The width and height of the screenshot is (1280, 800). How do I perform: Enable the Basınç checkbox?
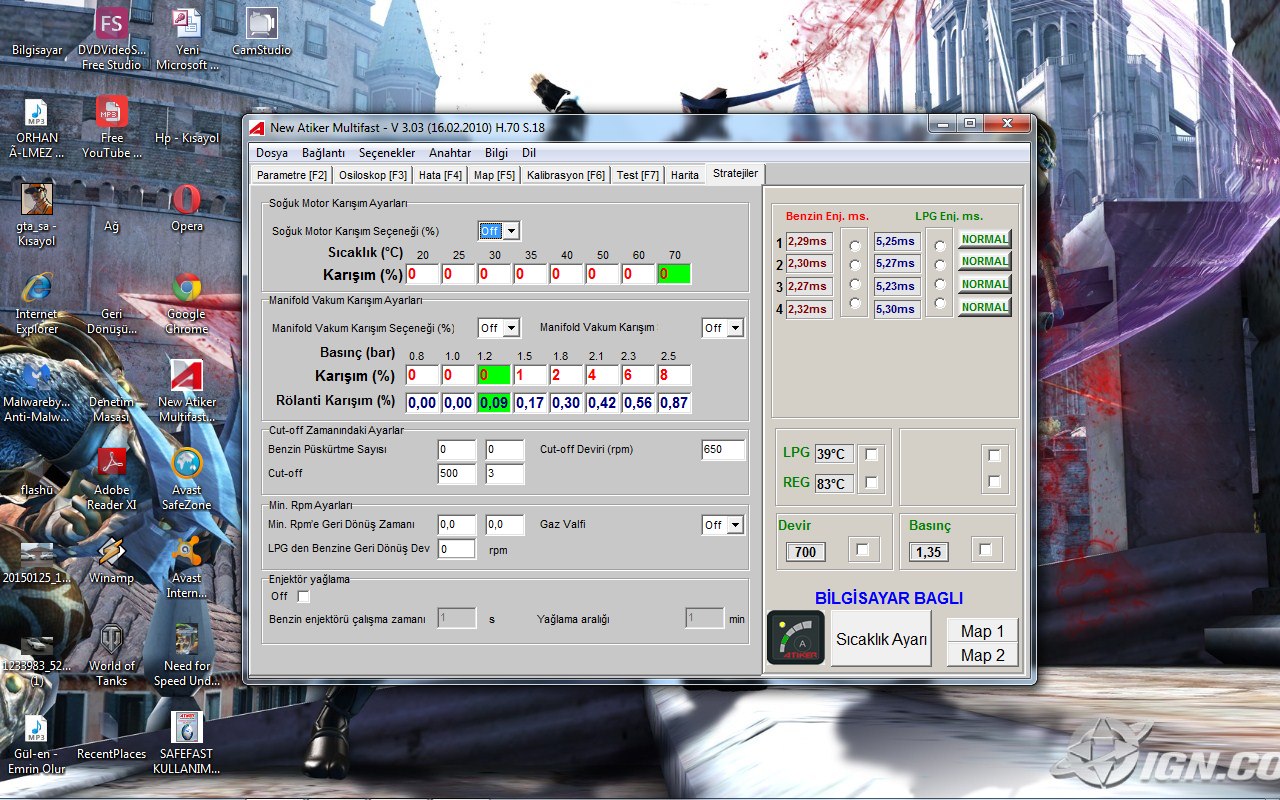point(986,549)
